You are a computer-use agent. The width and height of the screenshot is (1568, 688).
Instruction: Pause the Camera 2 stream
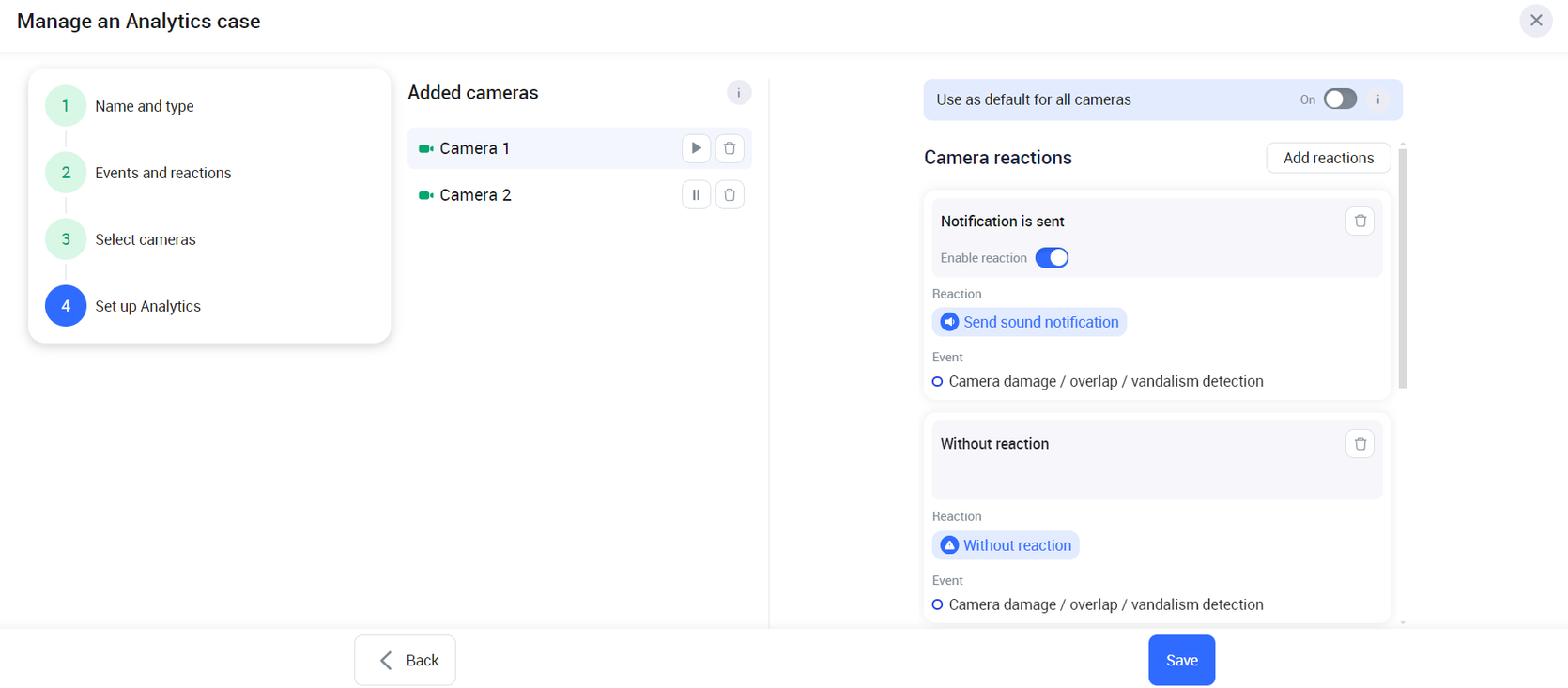[696, 195]
